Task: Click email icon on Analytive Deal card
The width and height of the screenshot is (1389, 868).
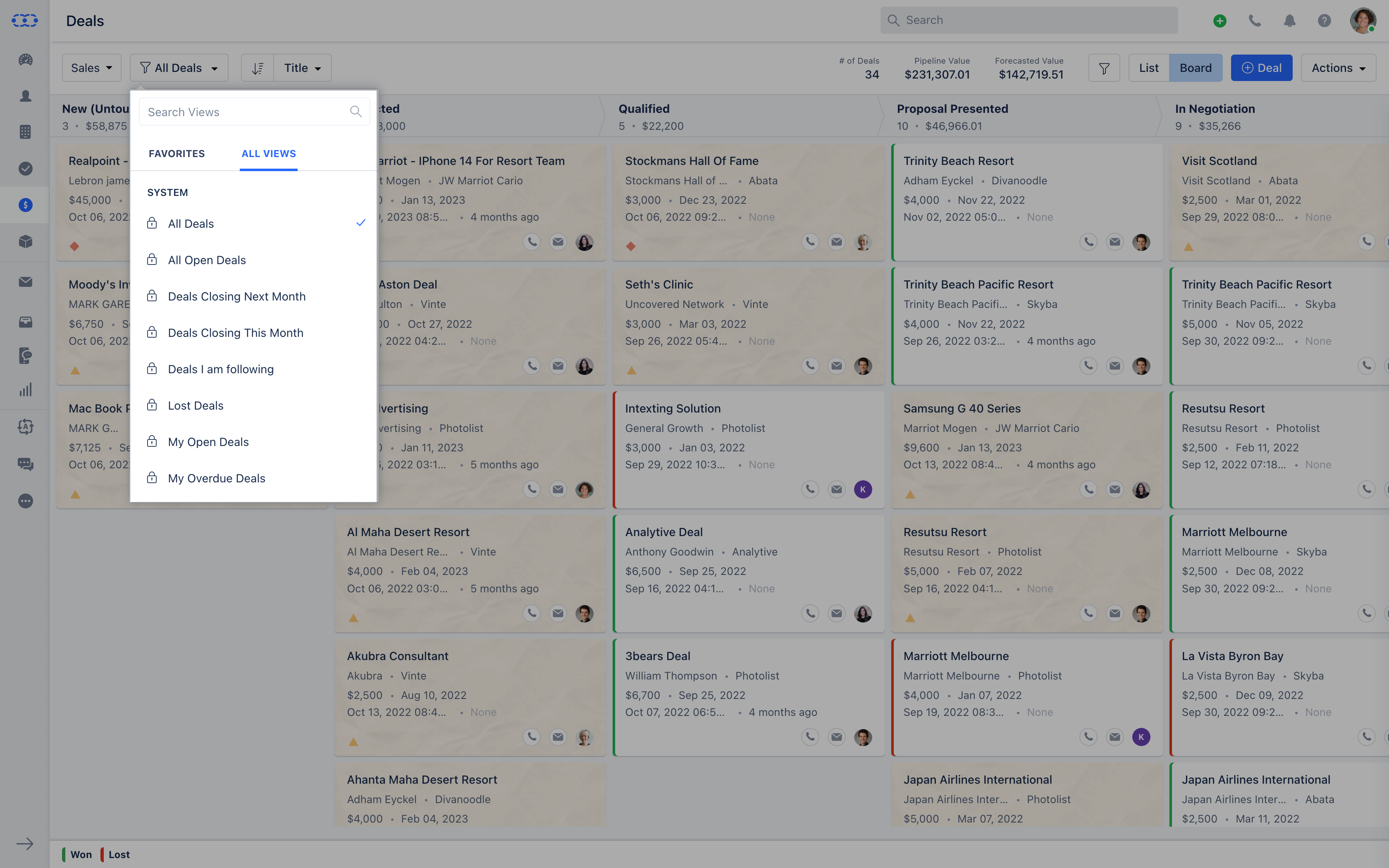Action: (836, 613)
